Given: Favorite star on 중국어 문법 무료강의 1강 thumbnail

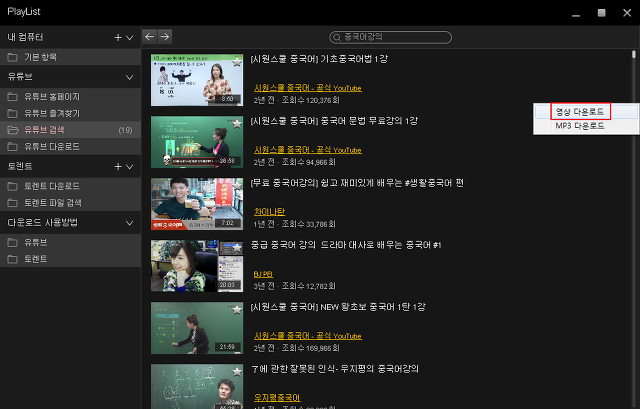Looking at the screenshot, I should tap(237, 123).
